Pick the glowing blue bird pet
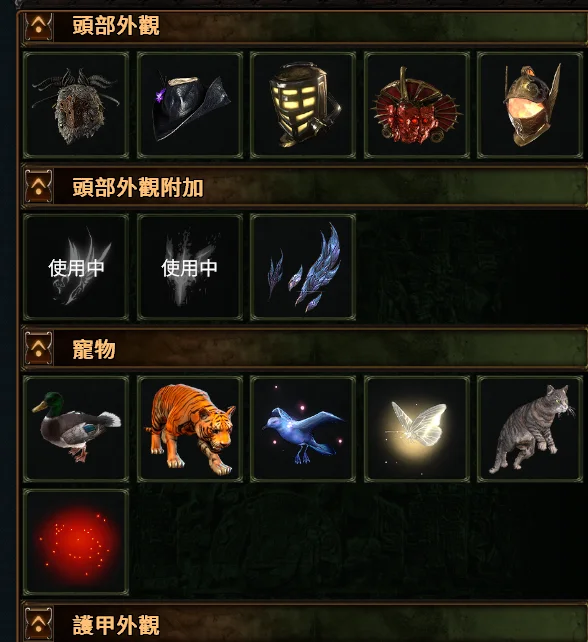 pos(303,429)
